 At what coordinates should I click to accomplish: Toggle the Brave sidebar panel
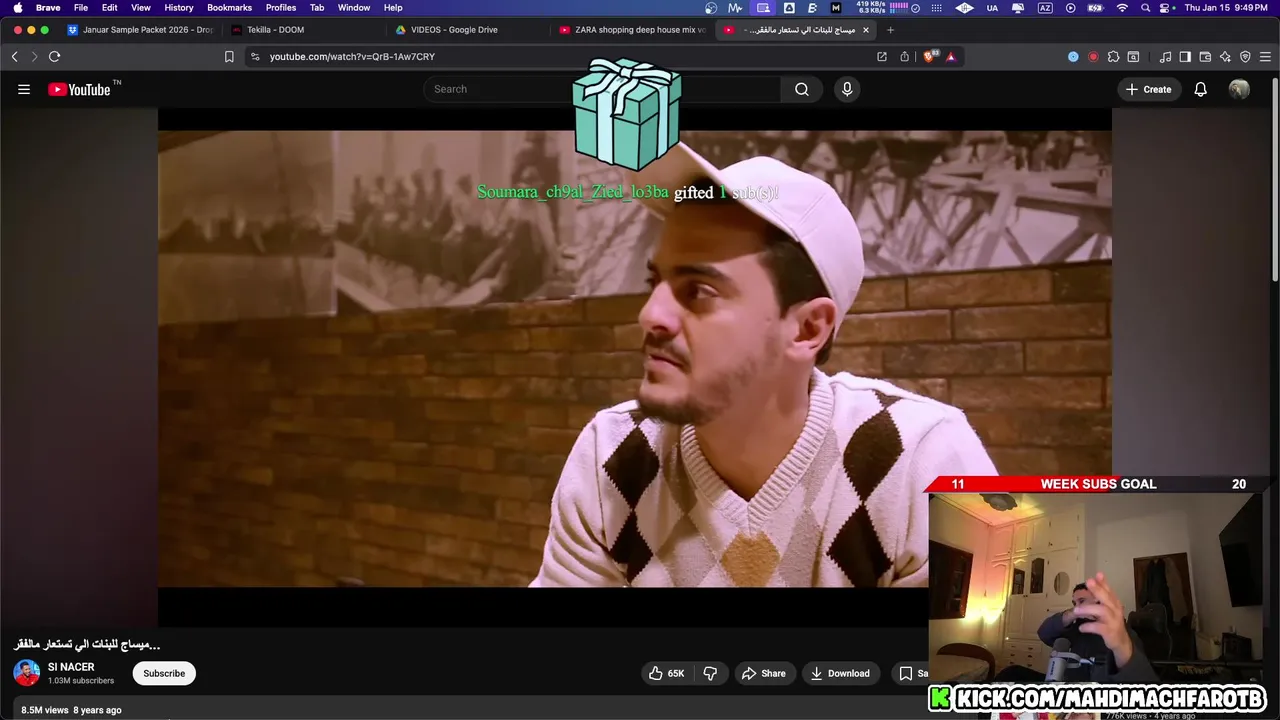1185,57
